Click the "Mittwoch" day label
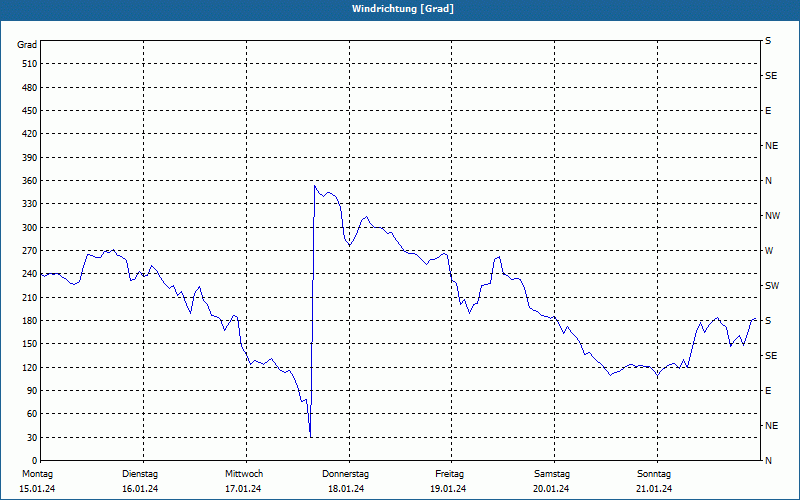The image size is (800, 500). (x=244, y=474)
